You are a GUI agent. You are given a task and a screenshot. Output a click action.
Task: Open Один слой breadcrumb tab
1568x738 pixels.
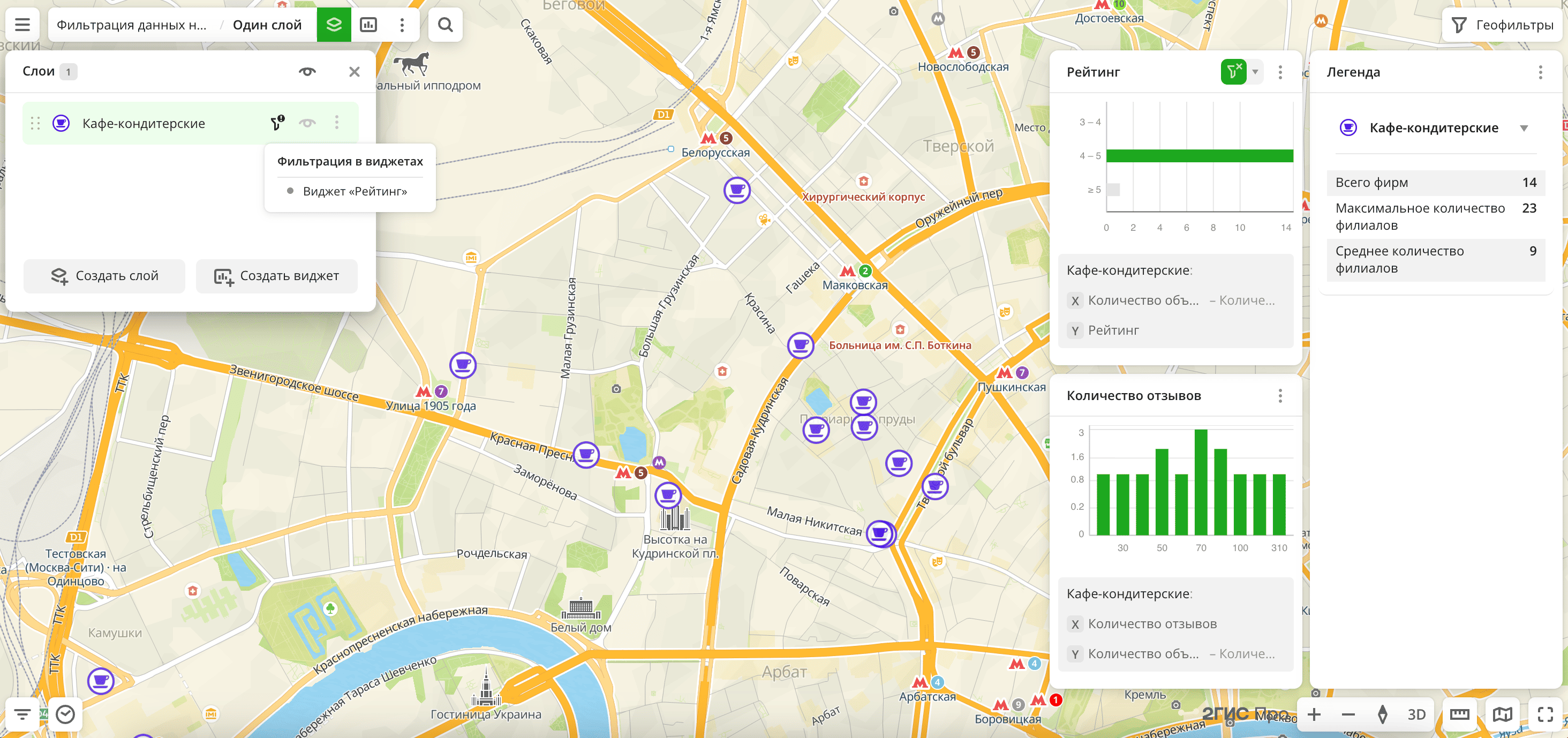point(267,25)
